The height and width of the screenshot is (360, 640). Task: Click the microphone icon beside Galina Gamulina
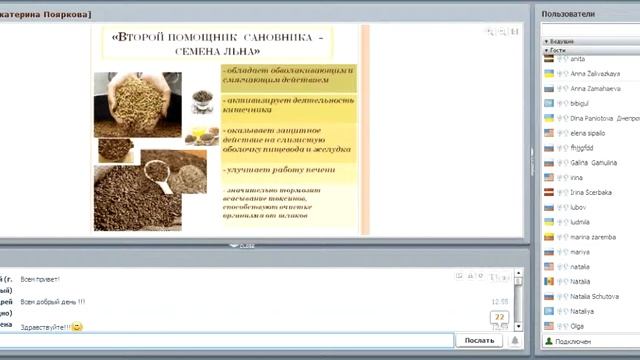click(560, 163)
